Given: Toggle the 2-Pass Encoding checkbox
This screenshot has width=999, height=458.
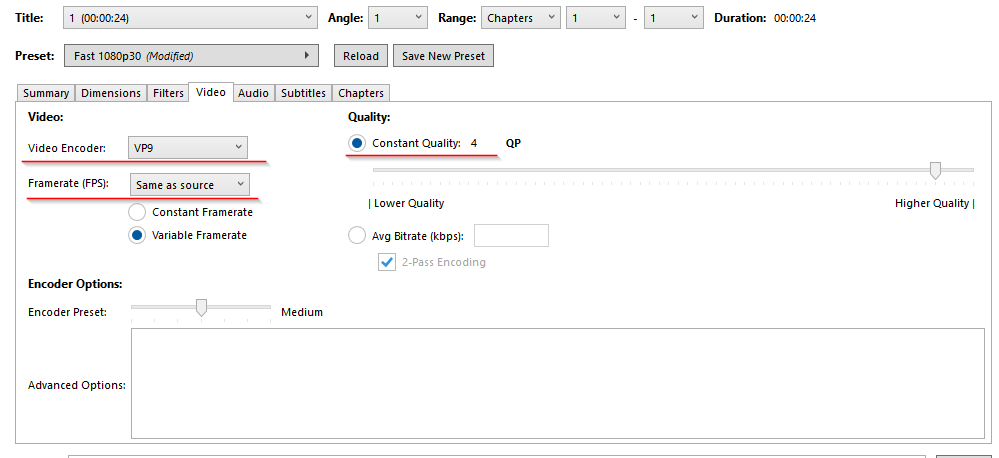Looking at the screenshot, I should tap(387, 262).
